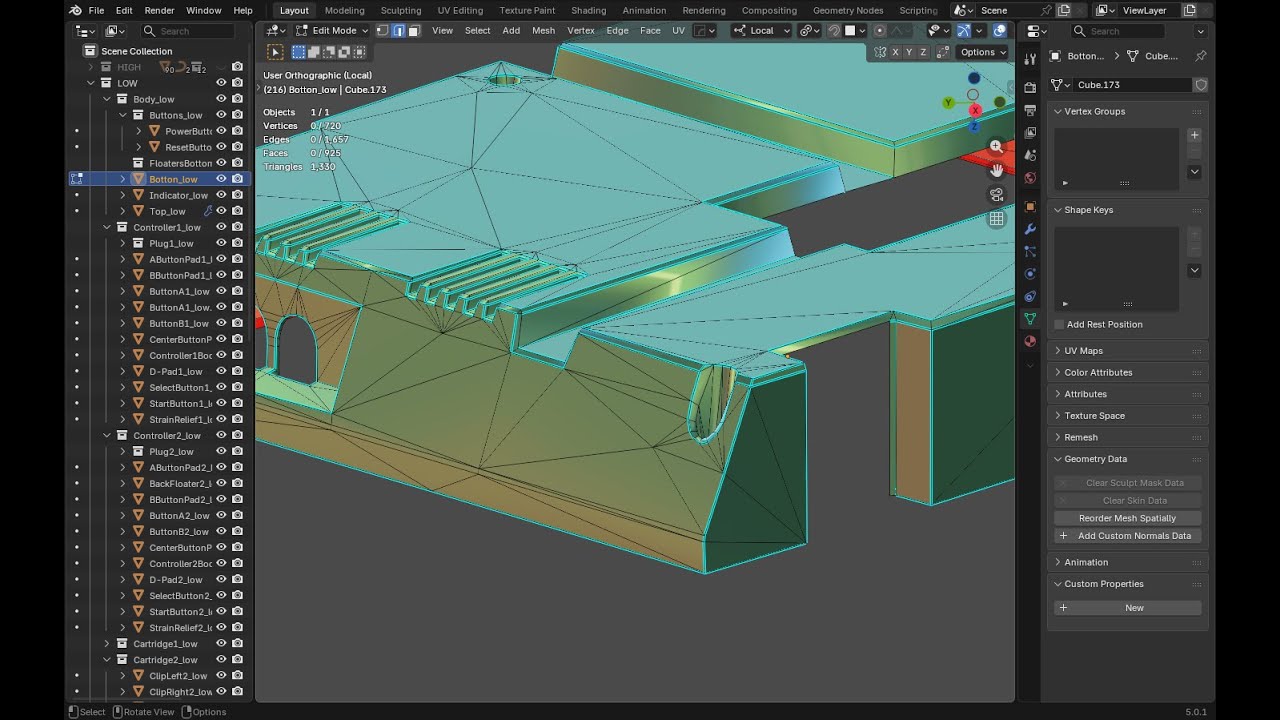Select the Object Data (mesh) properties tab
This screenshot has height=720, width=1280.
coord(1030,319)
